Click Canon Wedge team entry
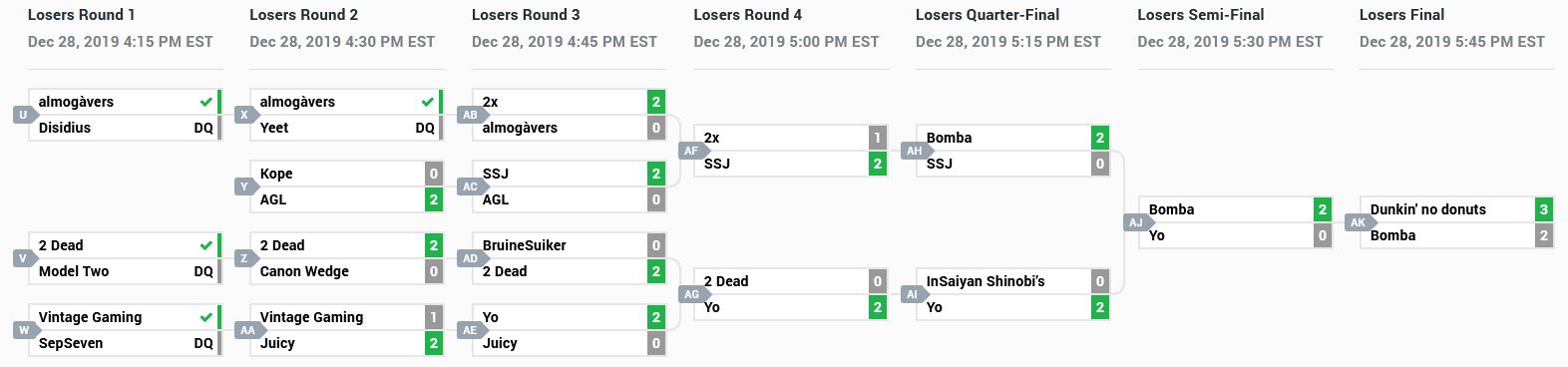Screen dimensions: 1568x367 point(346,271)
